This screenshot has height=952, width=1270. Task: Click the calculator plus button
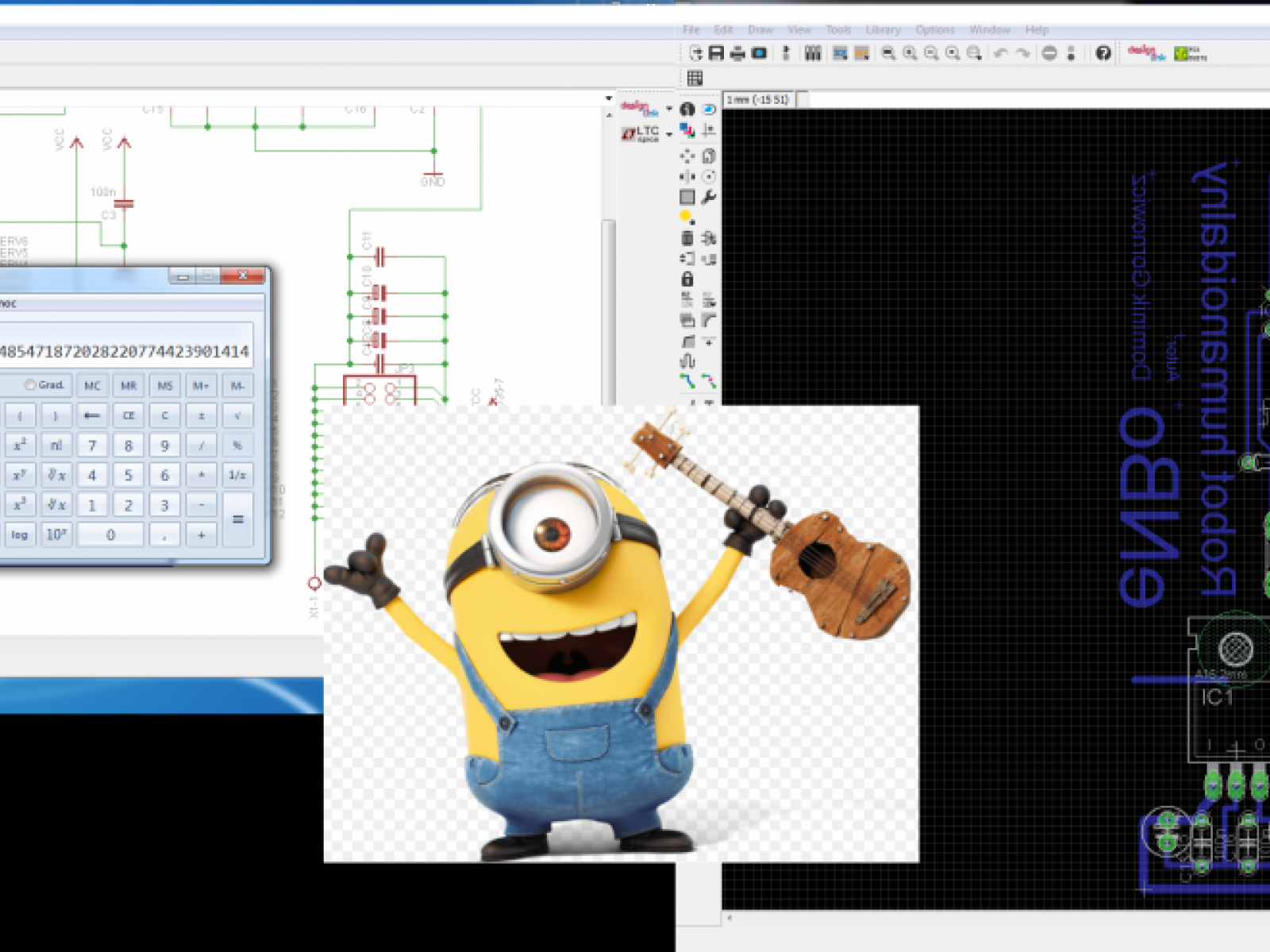pyautogui.click(x=201, y=535)
